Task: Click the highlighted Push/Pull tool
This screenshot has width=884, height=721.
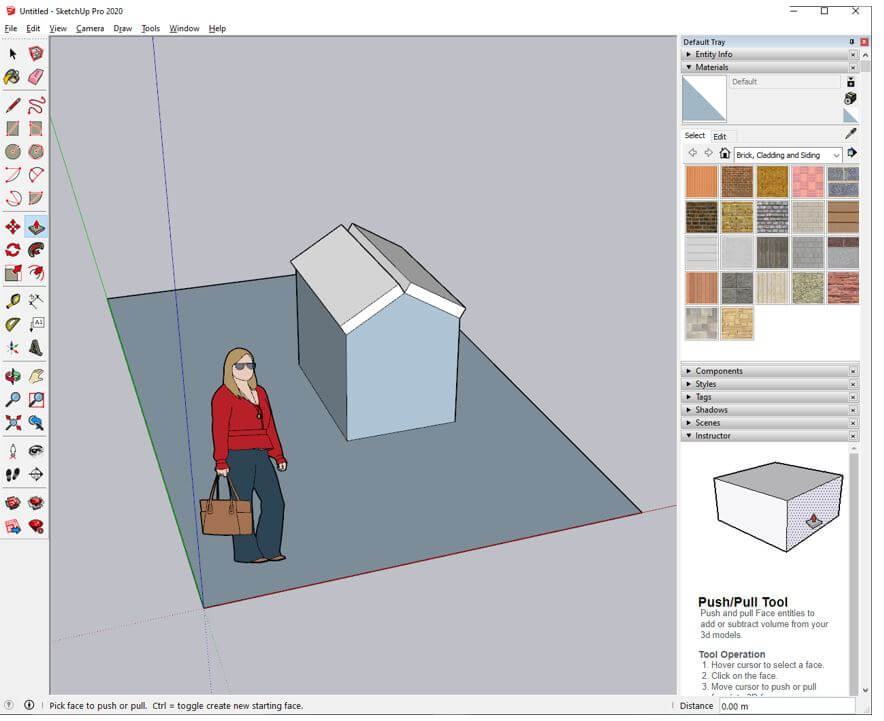Action: (36, 227)
